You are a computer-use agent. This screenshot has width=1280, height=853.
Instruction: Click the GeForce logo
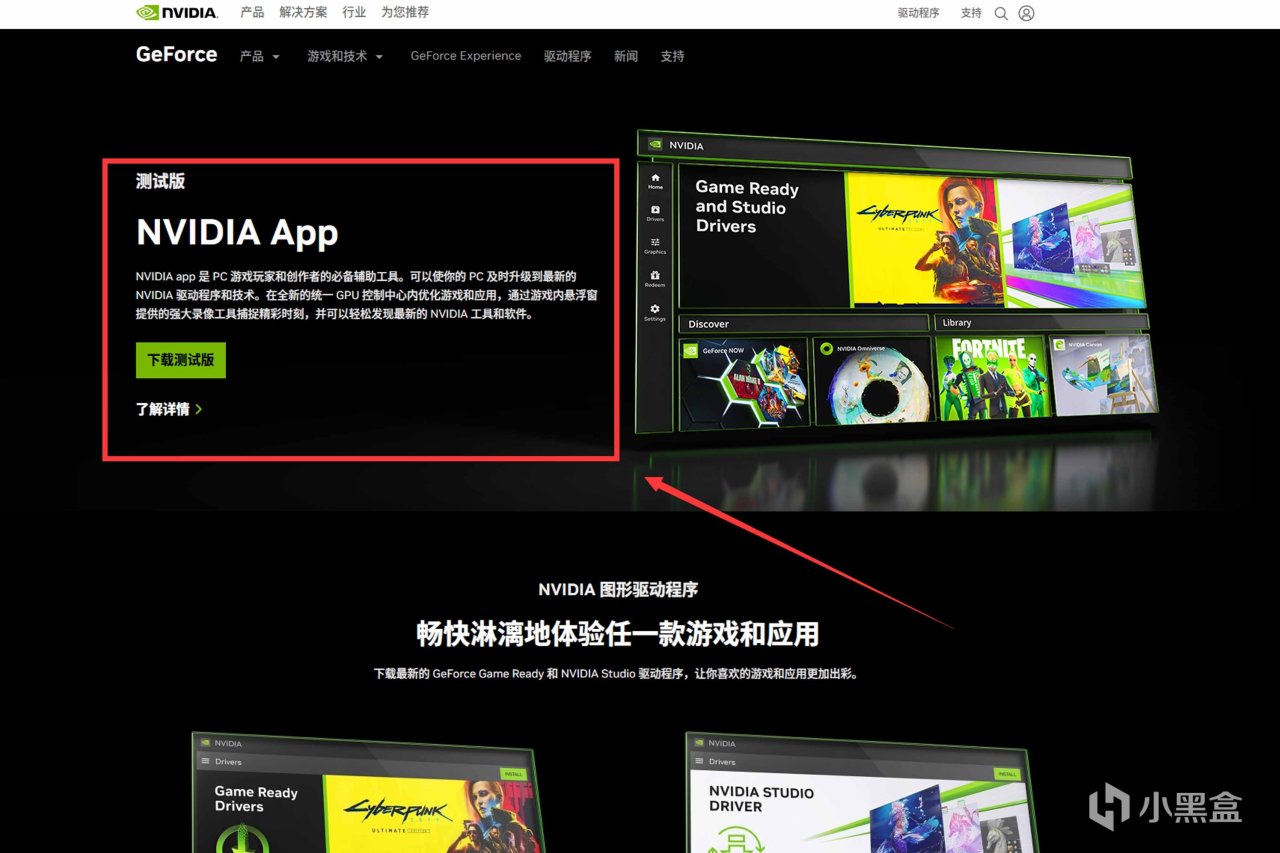click(176, 55)
